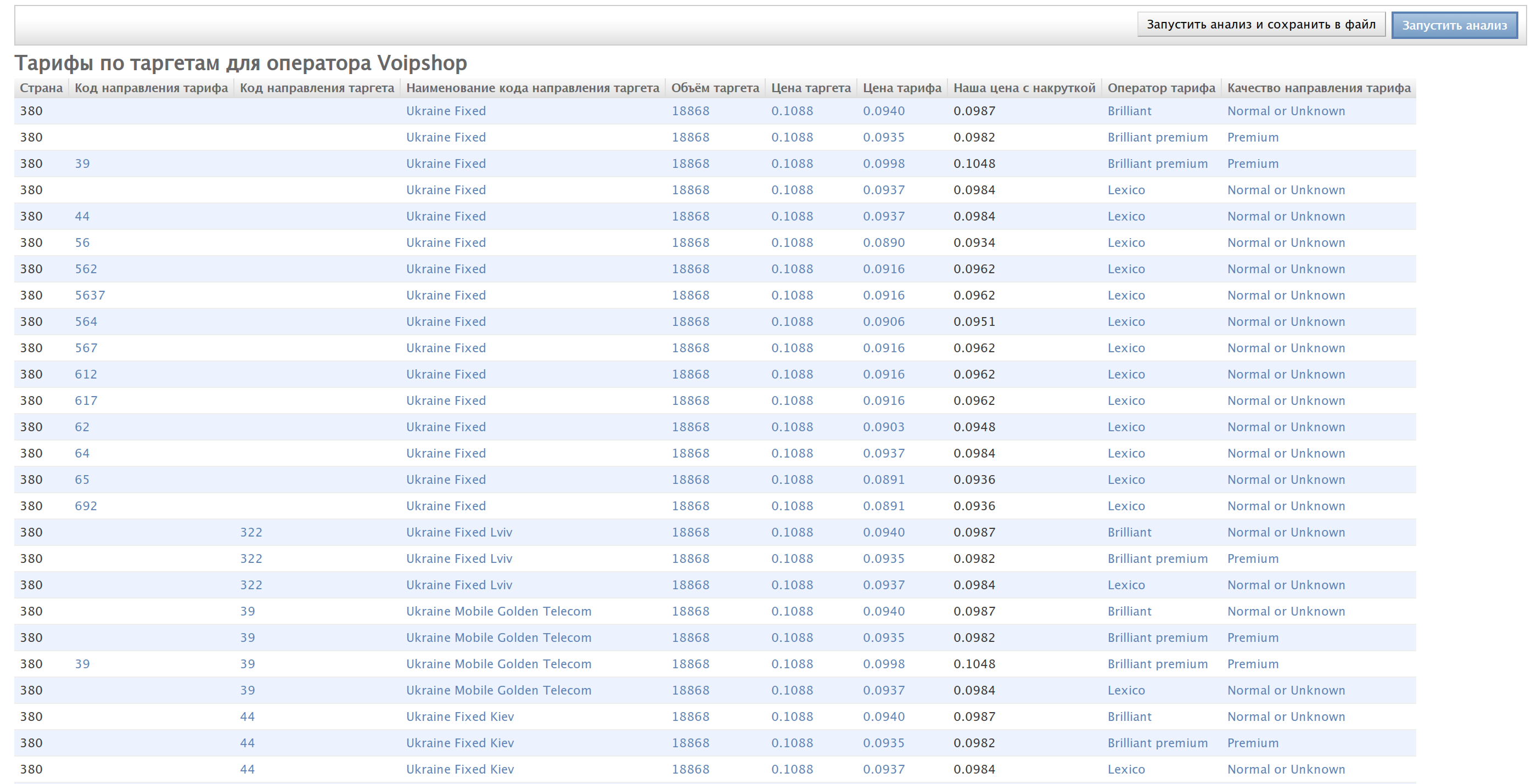
Task: Click tariff direction code 56
Action: (x=82, y=242)
